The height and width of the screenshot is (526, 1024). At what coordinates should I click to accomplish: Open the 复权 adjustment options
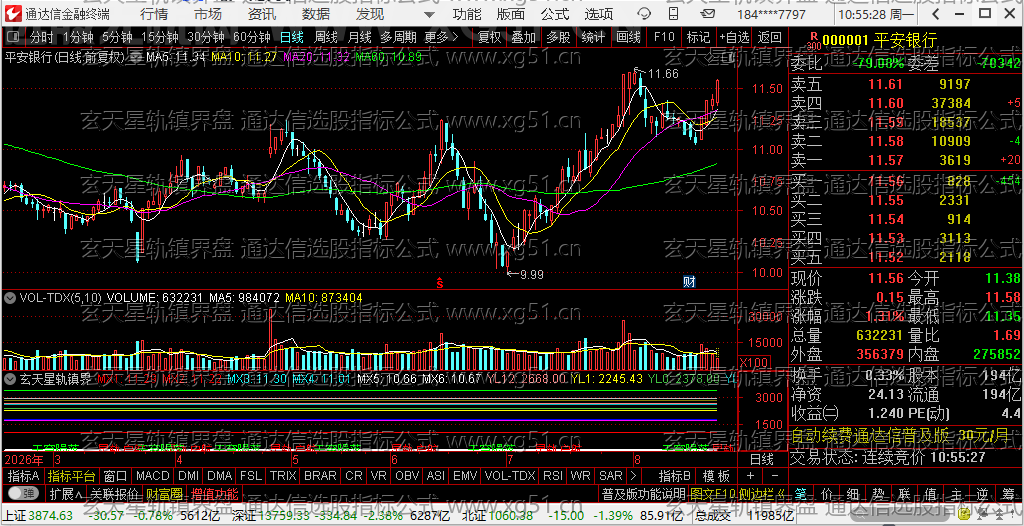pos(489,37)
